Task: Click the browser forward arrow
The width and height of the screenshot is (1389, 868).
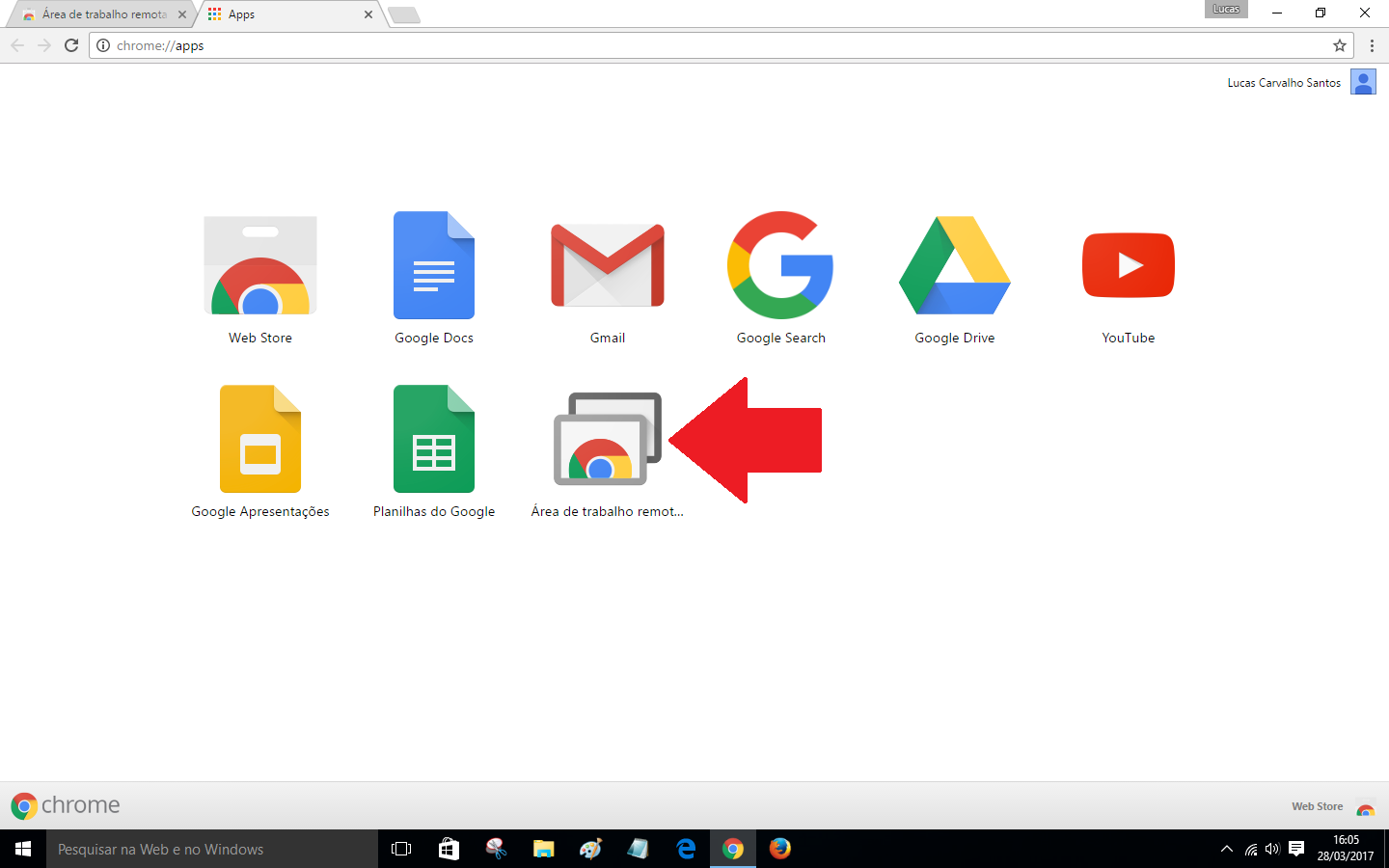Action: 44,45
